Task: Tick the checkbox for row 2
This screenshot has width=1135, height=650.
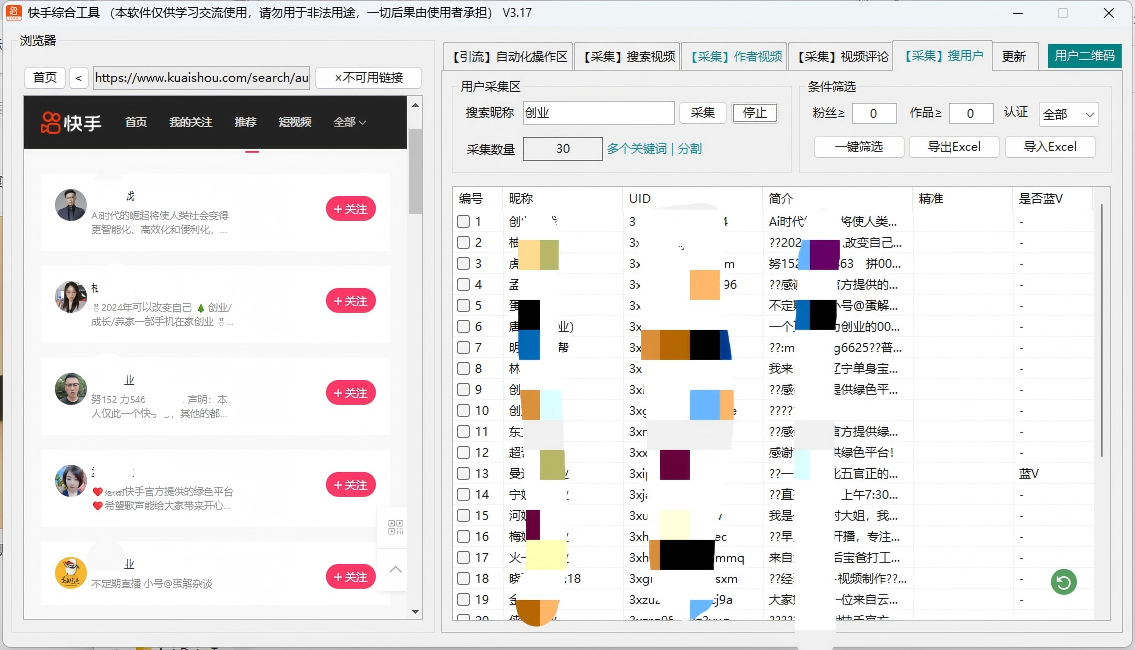Action: (463, 242)
